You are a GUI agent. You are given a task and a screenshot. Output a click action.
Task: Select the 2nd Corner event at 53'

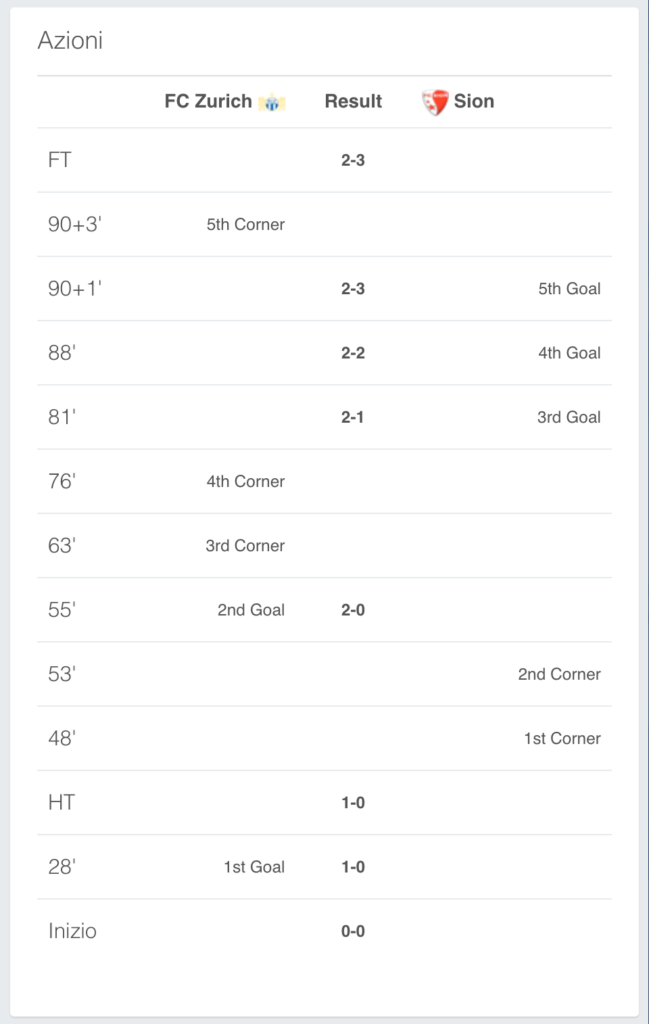560,674
